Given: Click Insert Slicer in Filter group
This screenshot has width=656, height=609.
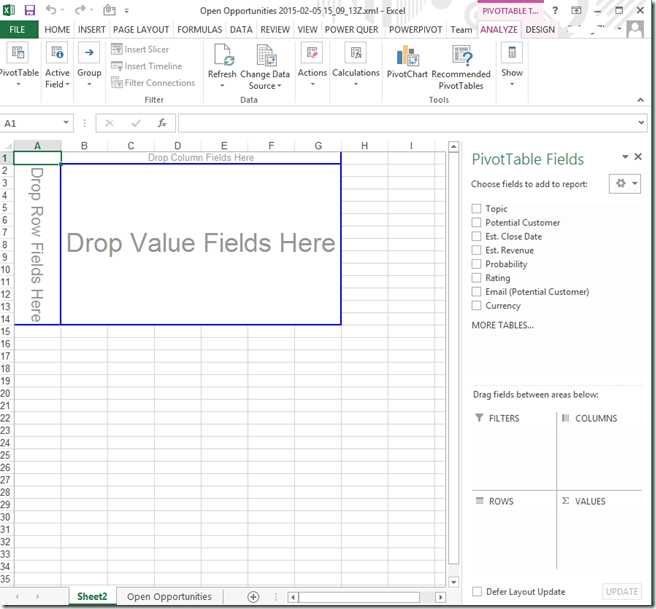Looking at the screenshot, I should [x=140, y=49].
